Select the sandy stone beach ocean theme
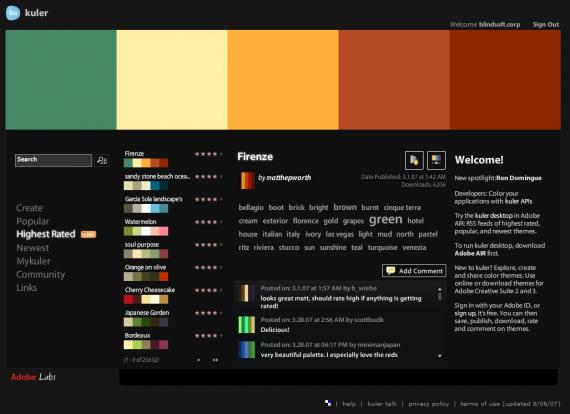Viewport: 570px width, 414px height. pos(157,176)
